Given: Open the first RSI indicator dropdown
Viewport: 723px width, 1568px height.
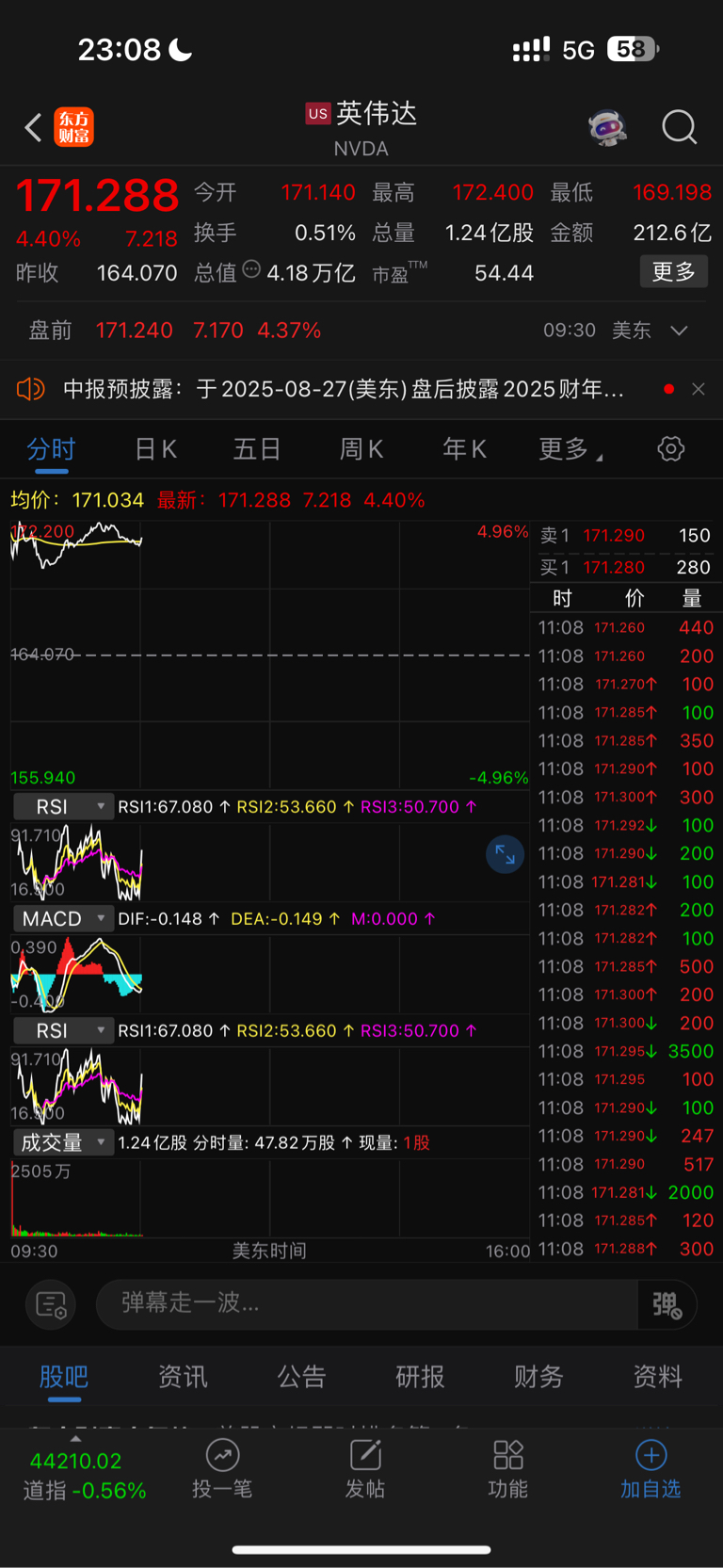Looking at the screenshot, I should pos(63,806).
